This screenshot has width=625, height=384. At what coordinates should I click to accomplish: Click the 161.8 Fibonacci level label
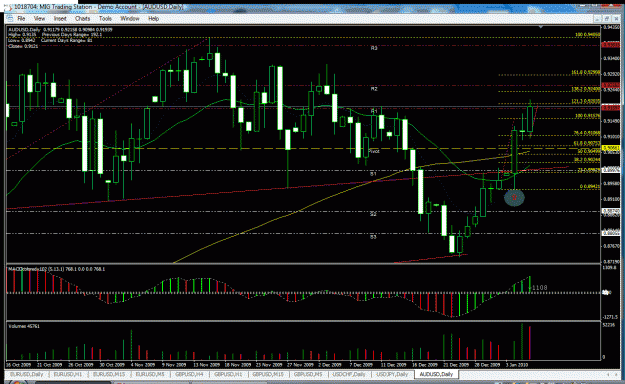[586, 73]
